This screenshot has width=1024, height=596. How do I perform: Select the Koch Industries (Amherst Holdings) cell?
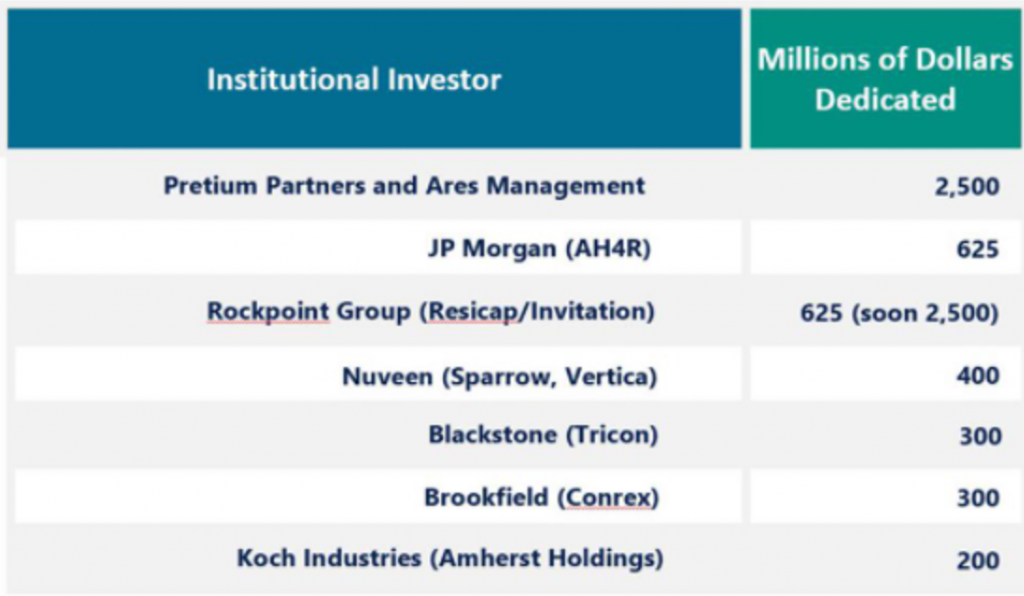[x=449, y=558]
